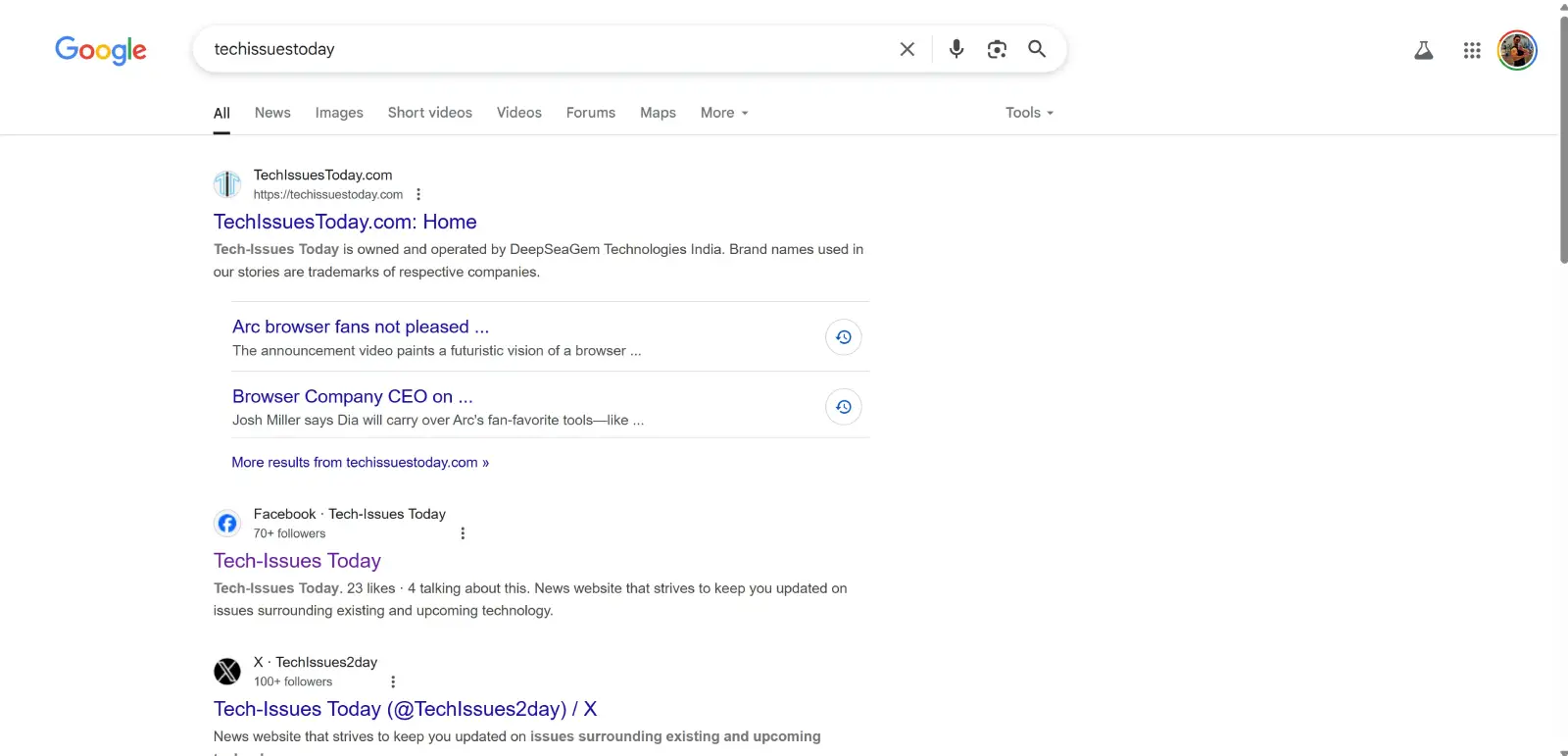
Task: Open options menu for TechIssuesToday.com result
Action: (418, 194)
